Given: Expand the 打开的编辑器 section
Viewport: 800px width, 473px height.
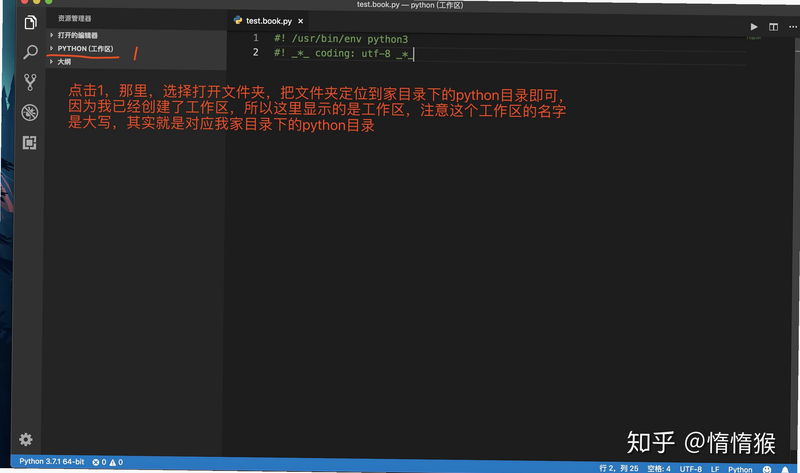Looking at the screenshot, I should pyautogui.click(x=136, y=35).
